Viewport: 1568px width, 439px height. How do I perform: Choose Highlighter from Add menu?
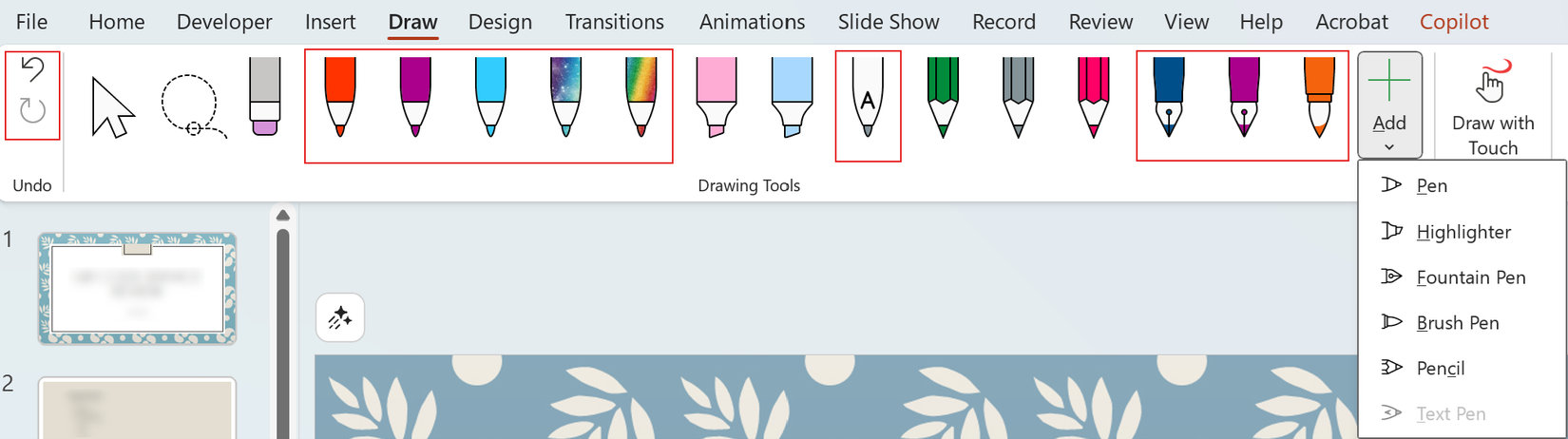1463,232
